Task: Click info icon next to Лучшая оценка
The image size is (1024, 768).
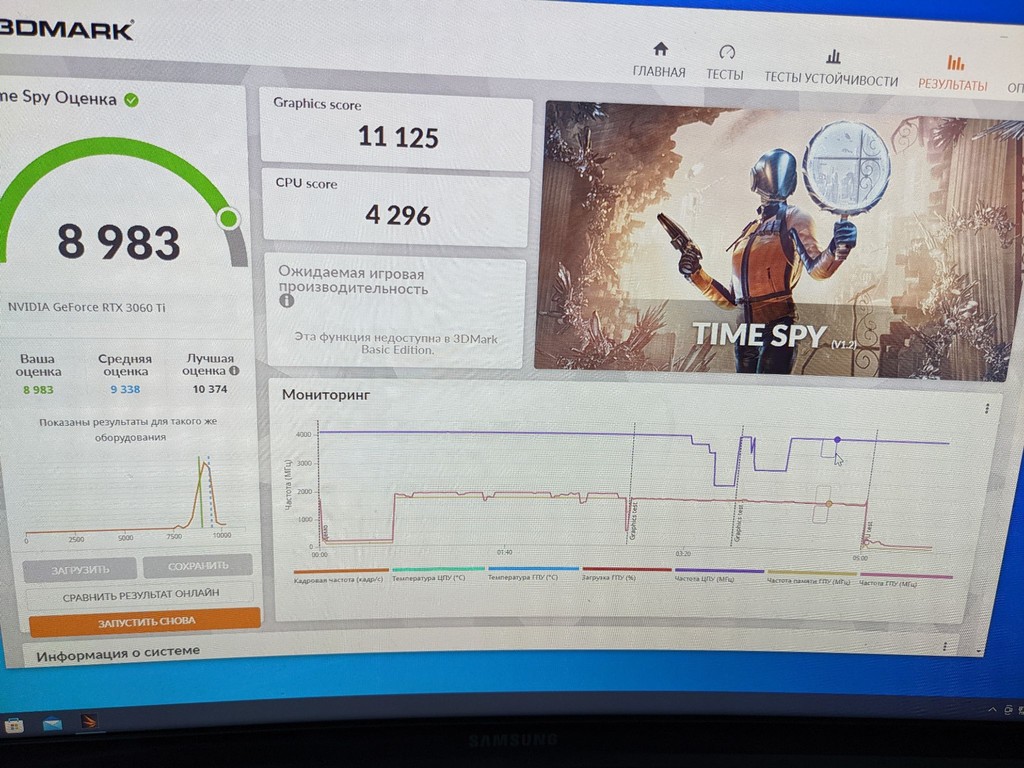Action: (234, 371)
